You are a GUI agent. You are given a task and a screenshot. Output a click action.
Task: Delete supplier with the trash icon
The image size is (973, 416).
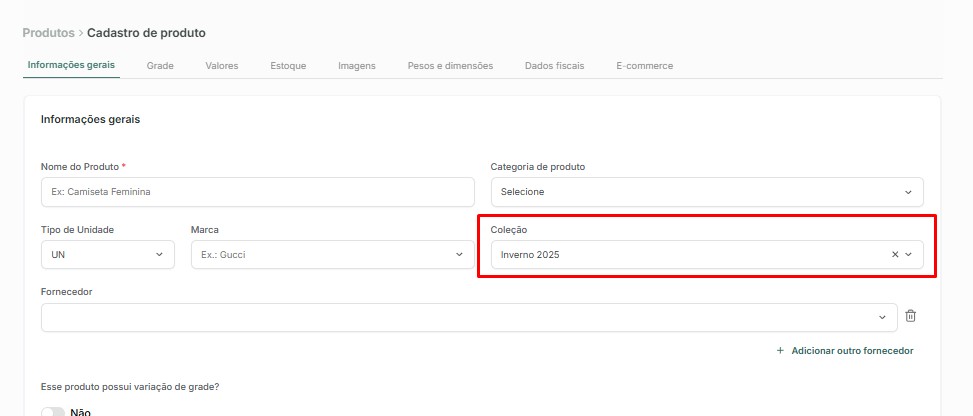pyautogui.click(x=910, y=316)
